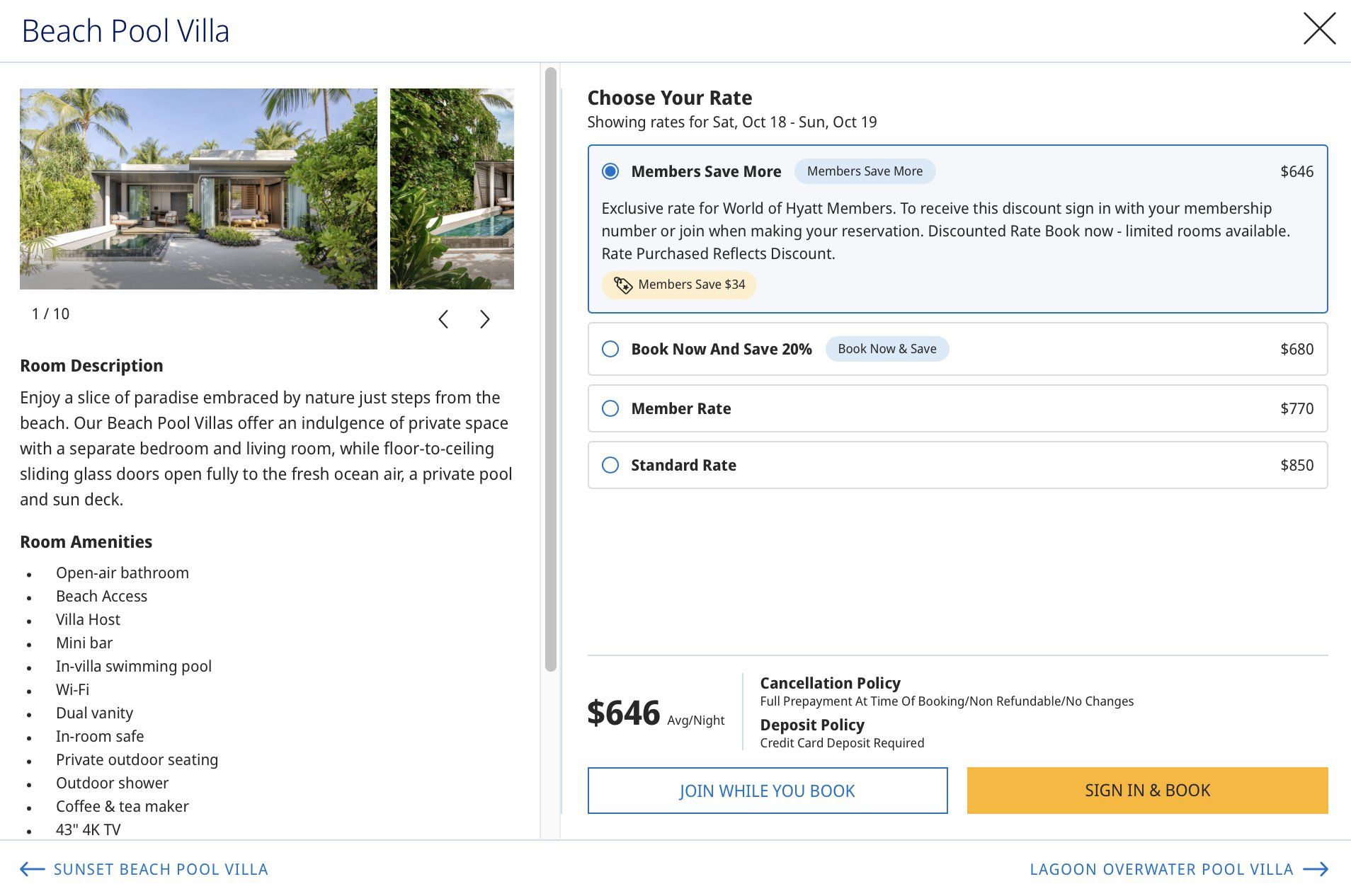
Task: Click the Members Save $34 tag icon
Action: tap(622, 285)
